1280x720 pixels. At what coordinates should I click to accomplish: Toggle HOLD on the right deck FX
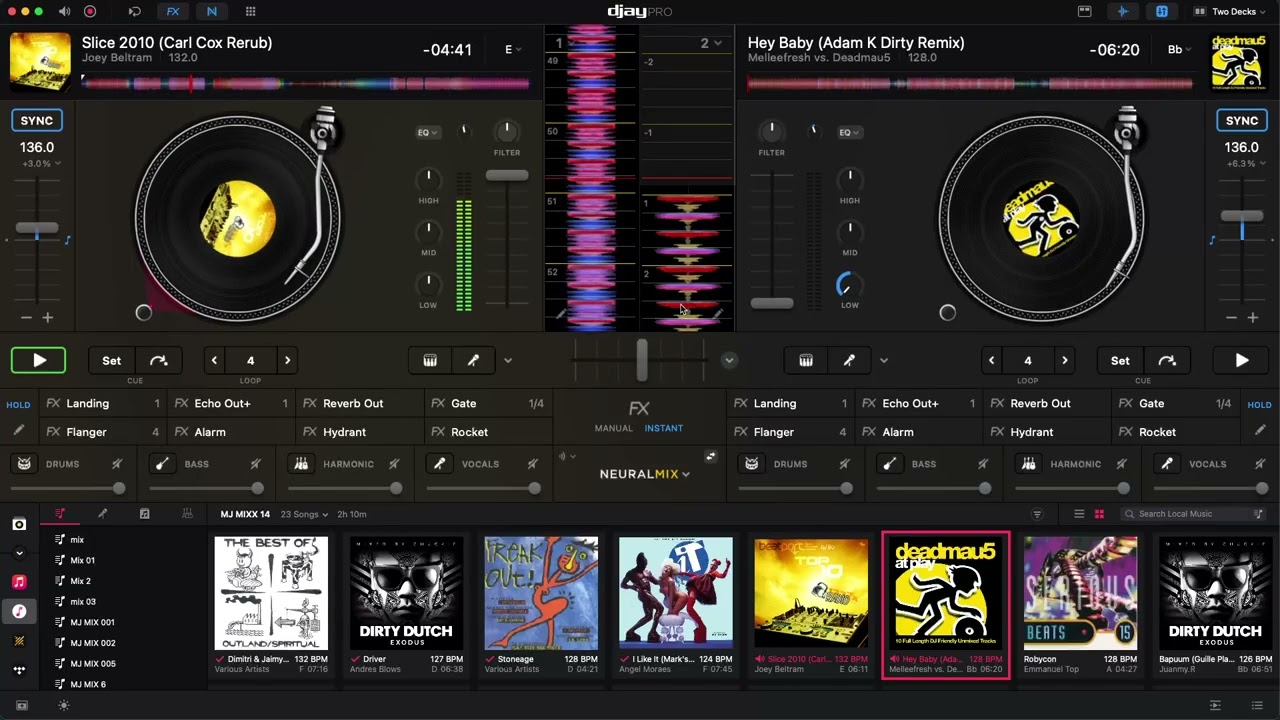tap(1260, 405)
